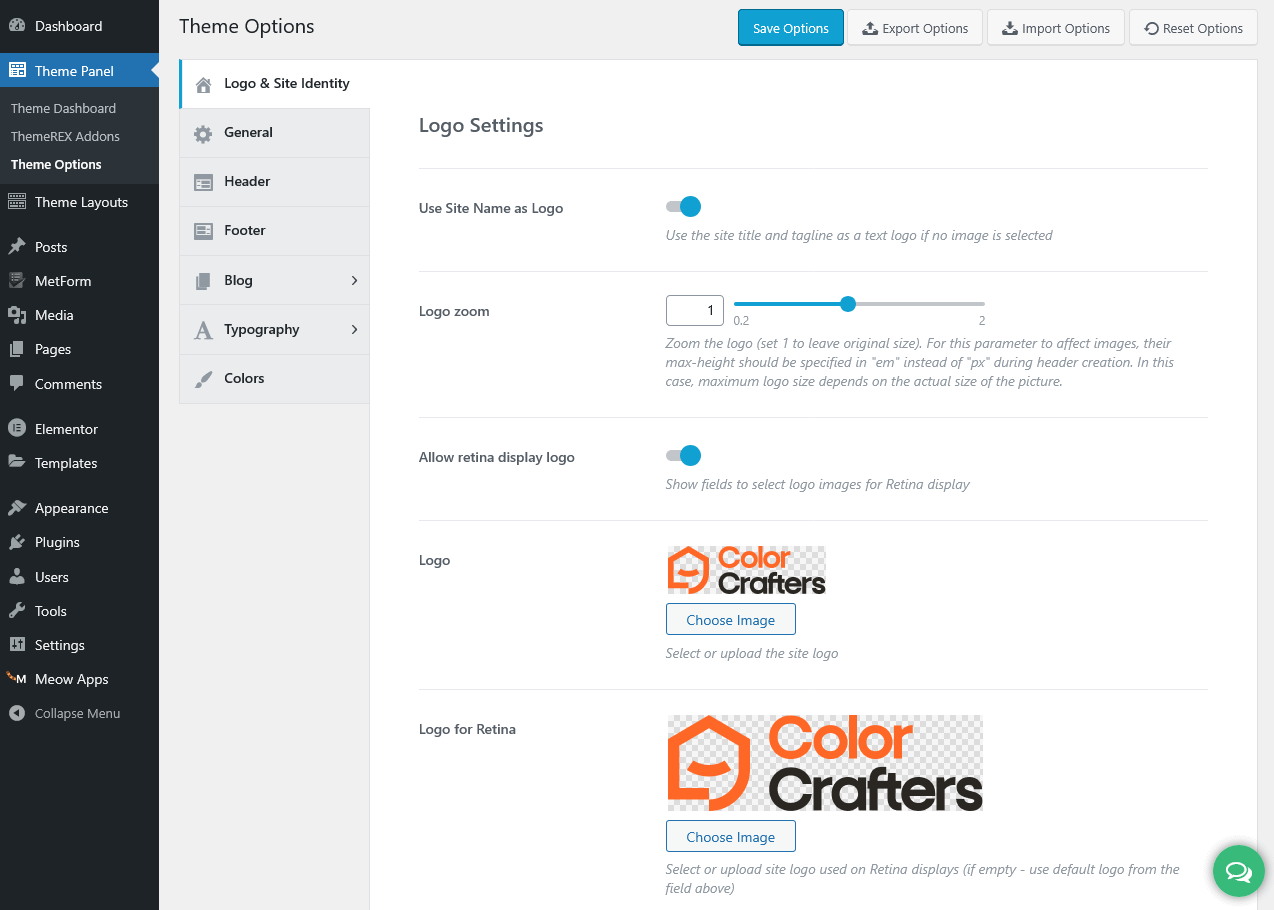Open the Footer options tab

coord(275,231)
